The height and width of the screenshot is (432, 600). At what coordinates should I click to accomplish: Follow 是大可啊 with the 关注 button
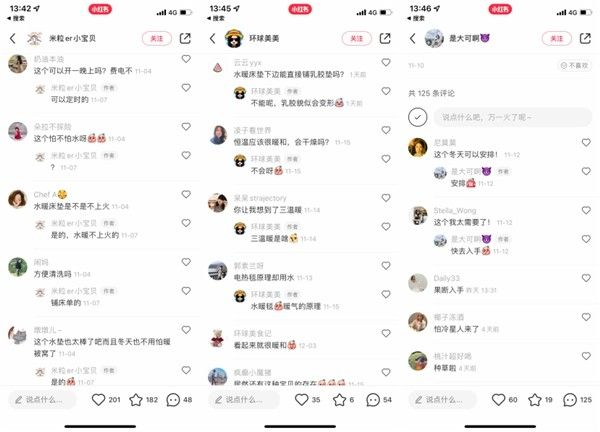point(557,38)
